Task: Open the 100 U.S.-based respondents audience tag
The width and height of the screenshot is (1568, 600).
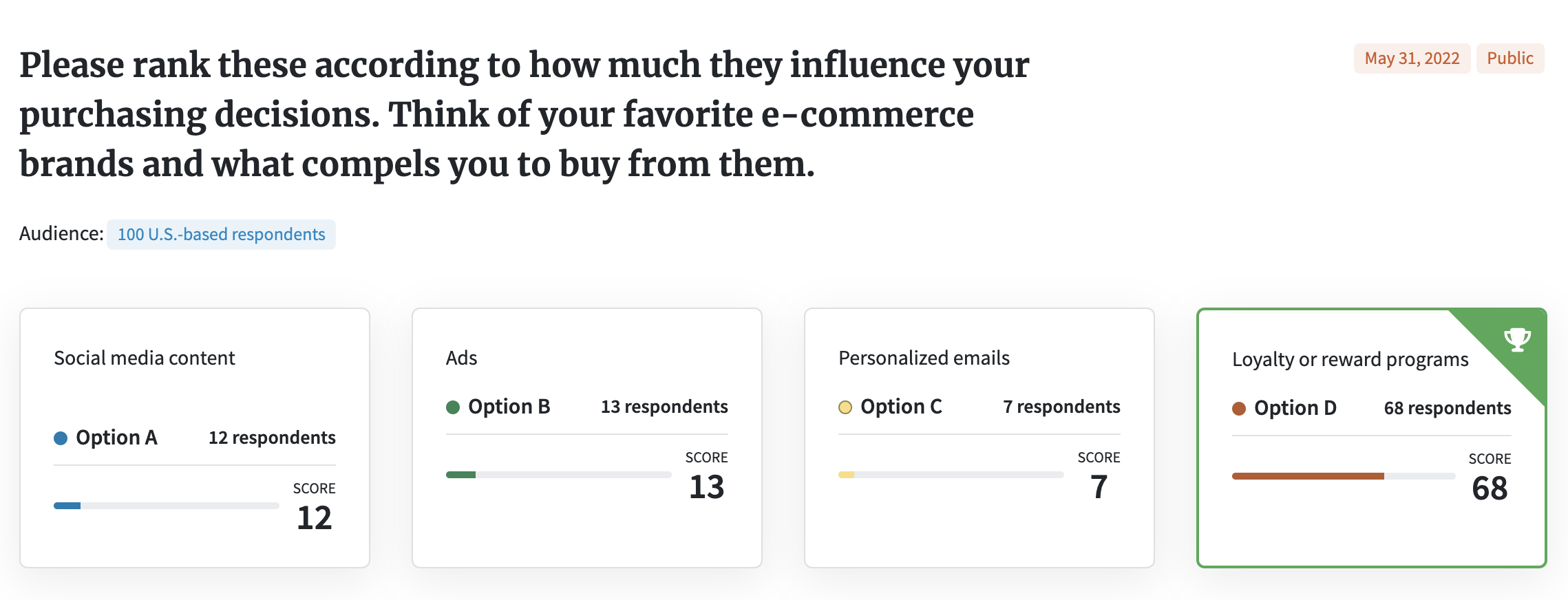Action: click(x=221, y=235)
